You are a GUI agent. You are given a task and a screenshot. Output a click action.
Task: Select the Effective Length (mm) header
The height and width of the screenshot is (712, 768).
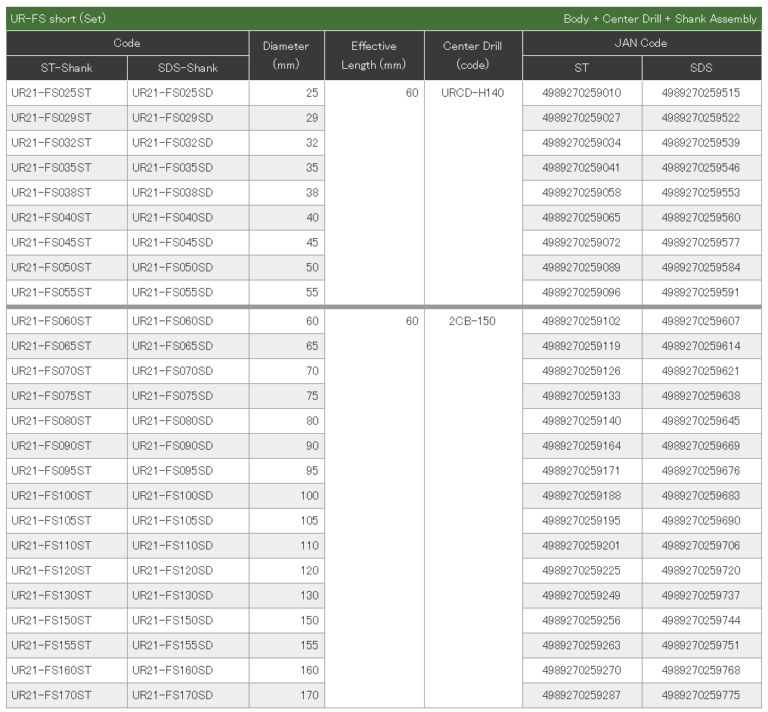(374, 56)
